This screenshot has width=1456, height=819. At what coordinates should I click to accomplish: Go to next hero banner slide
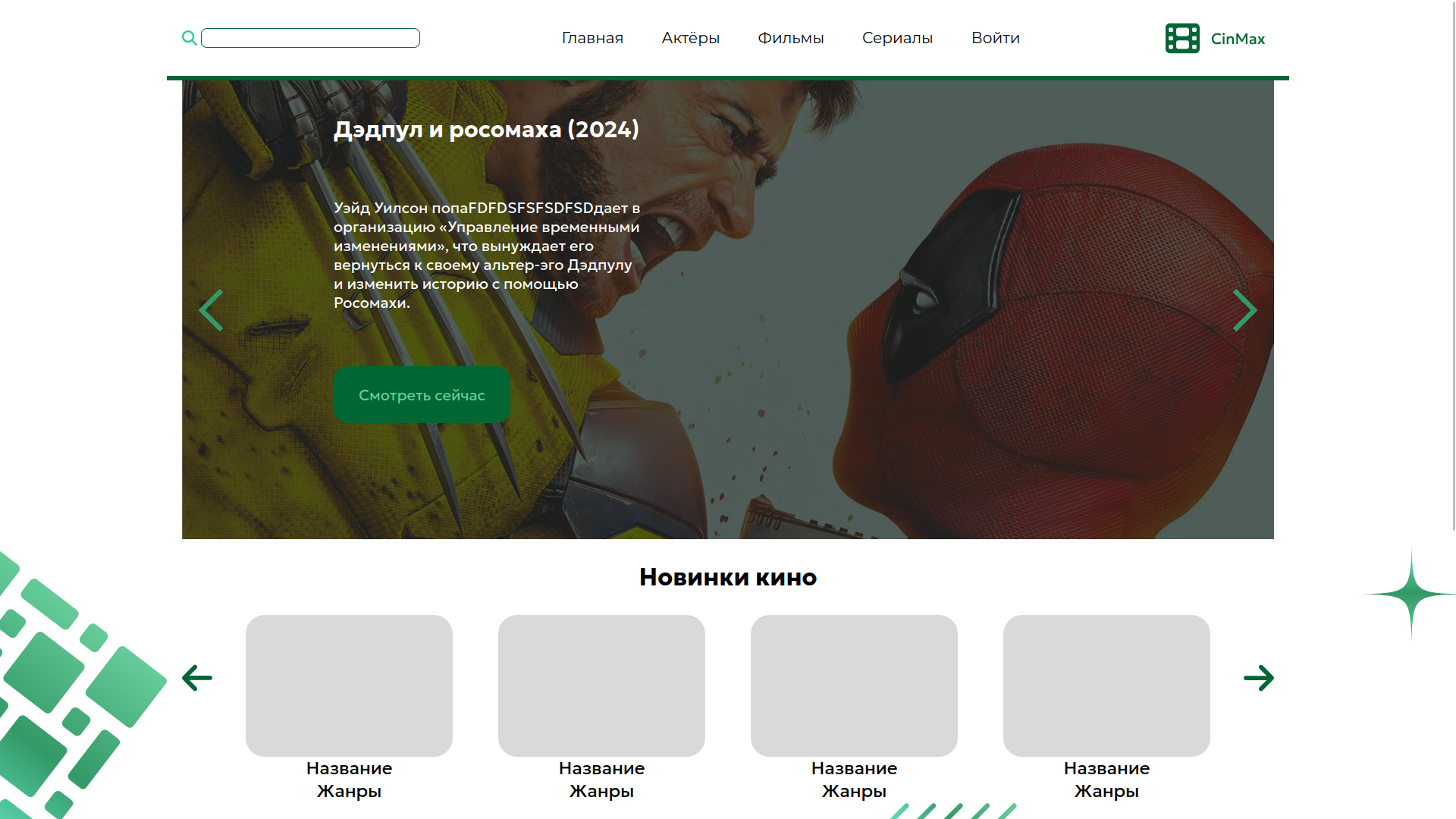[x=1244, y=310]
